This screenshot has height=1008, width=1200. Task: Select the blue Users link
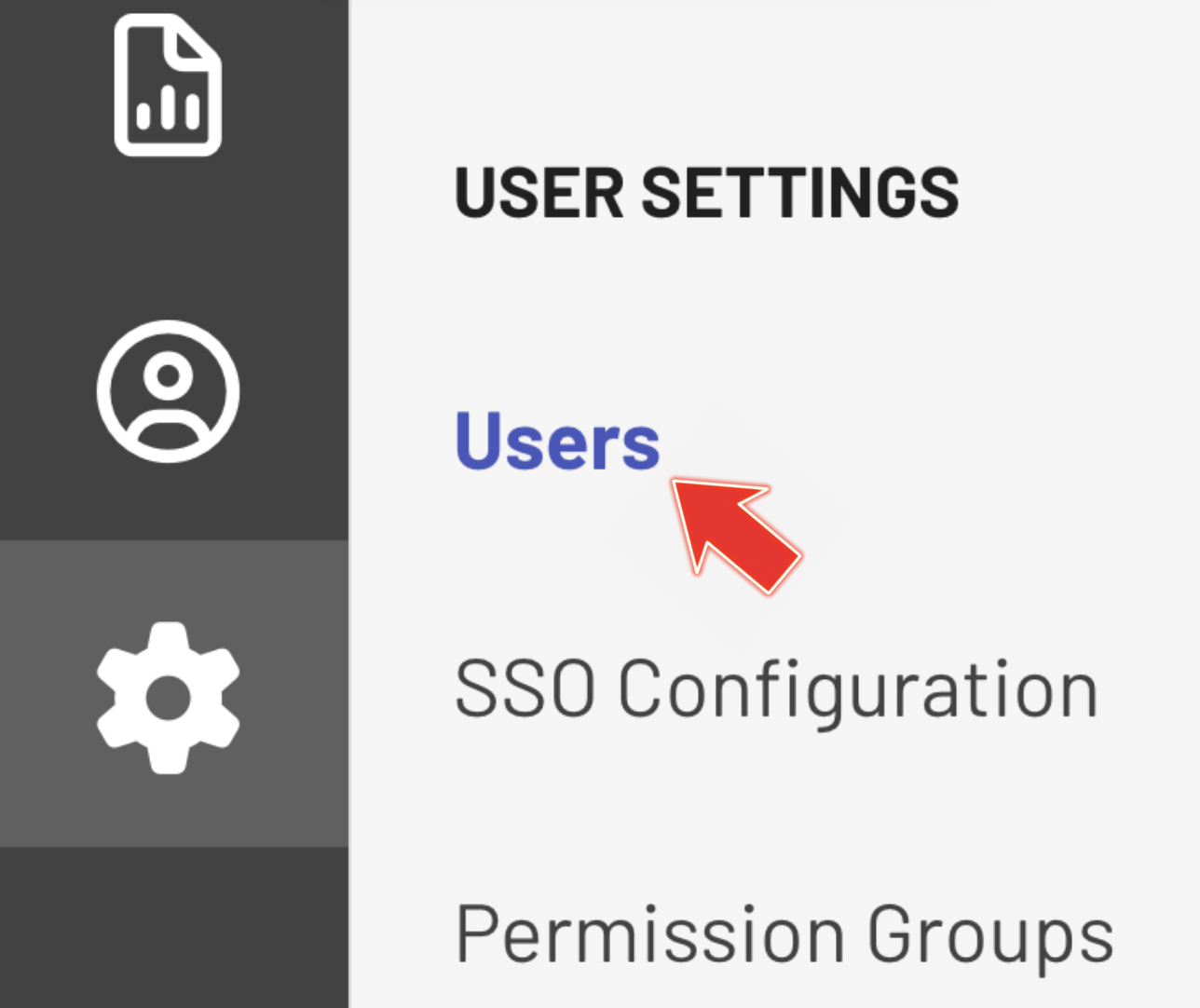coord(557,441)
